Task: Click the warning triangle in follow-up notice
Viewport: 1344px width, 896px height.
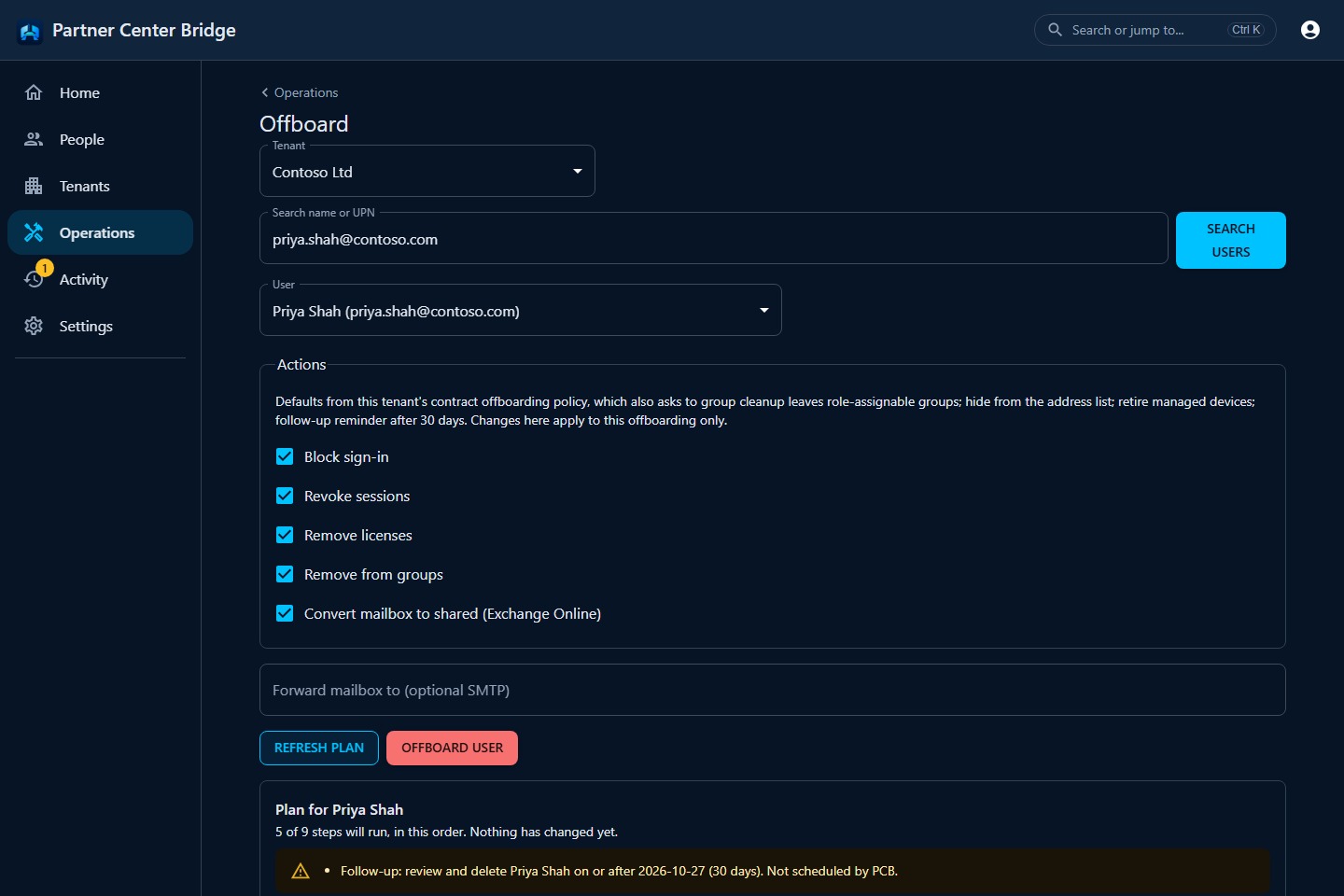Action: [x=301, y=871]
